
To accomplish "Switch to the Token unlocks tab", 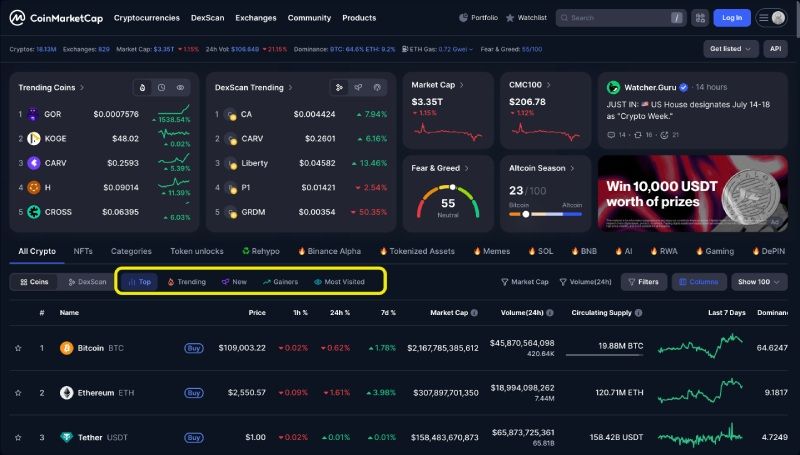I will point(197,251).
